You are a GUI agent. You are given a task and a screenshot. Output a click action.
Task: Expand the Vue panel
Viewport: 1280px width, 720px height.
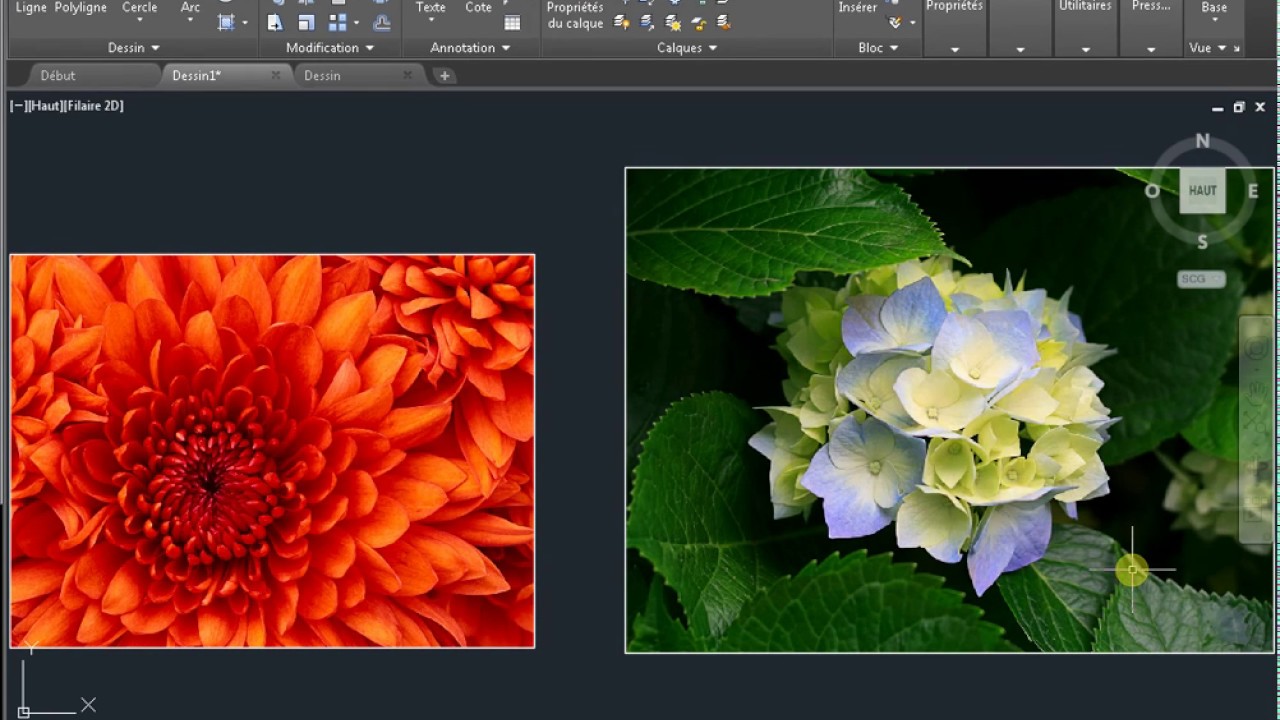point(1208,47)
